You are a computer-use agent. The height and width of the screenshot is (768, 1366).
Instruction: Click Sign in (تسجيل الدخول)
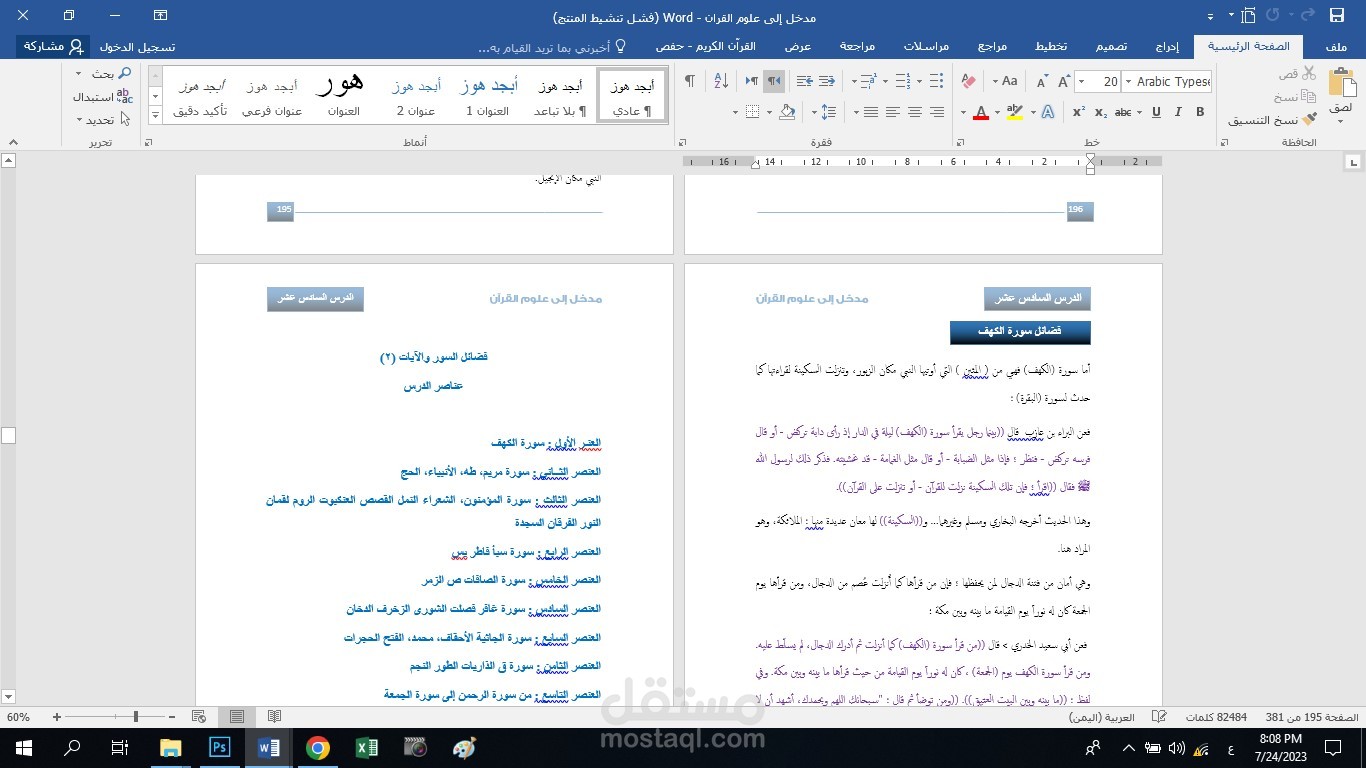click(137, 47)
